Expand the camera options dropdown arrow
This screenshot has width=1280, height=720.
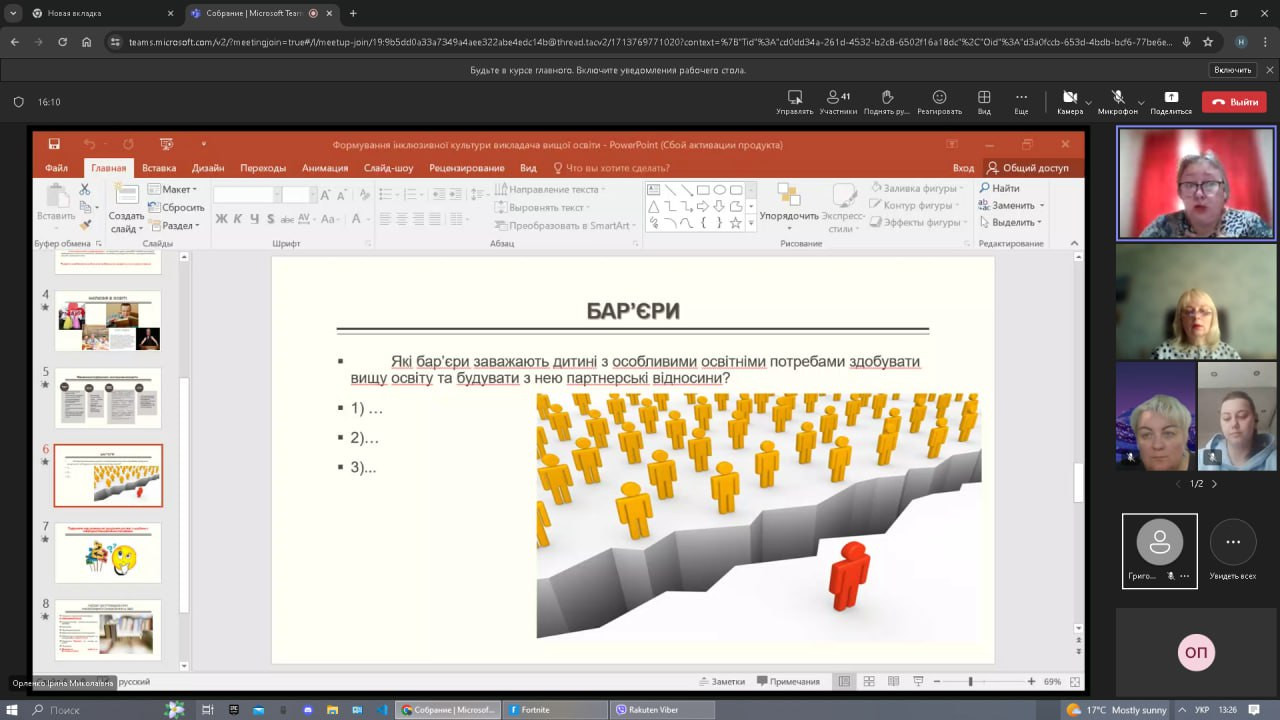tap(1089, 102)
